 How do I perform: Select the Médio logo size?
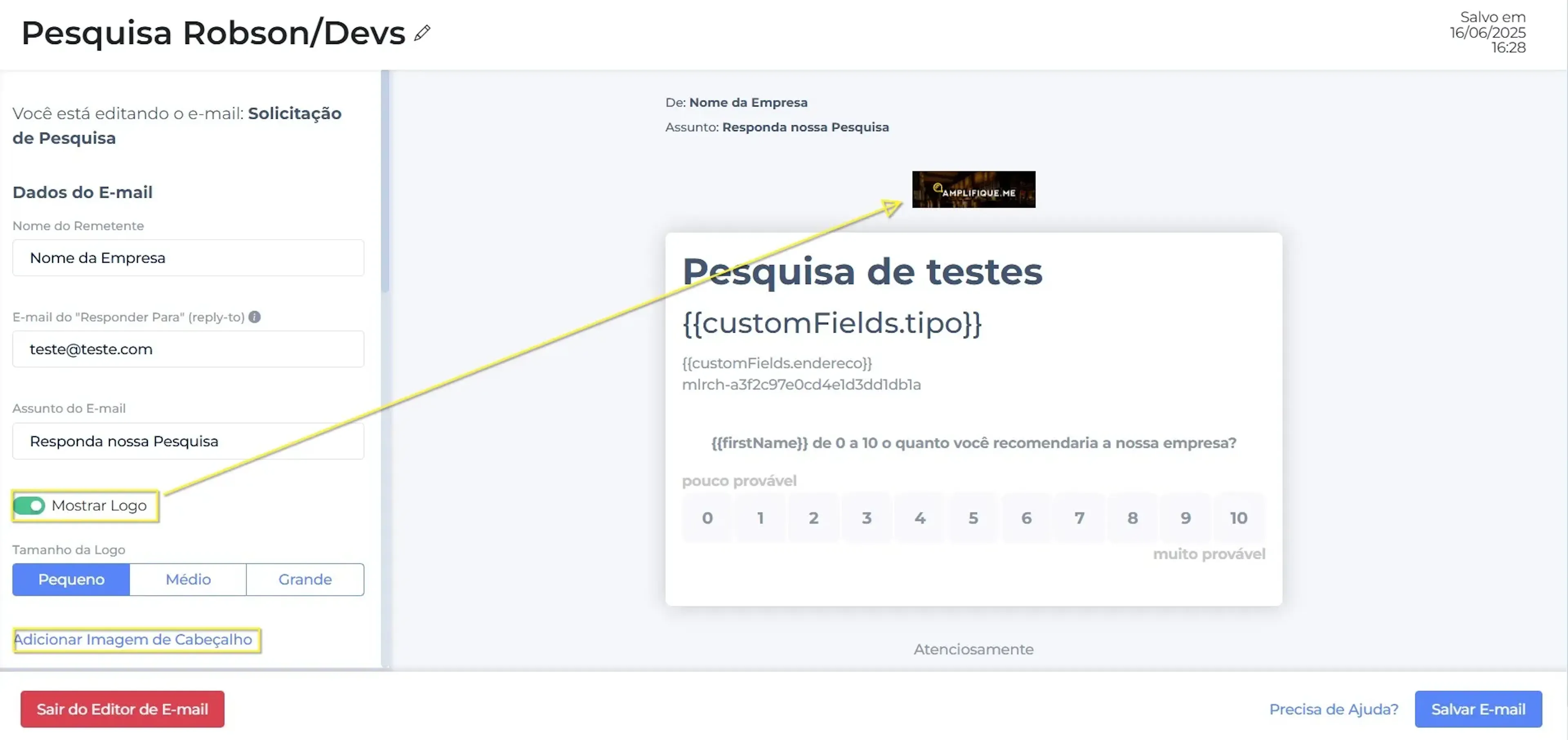[x=188, y=579]
